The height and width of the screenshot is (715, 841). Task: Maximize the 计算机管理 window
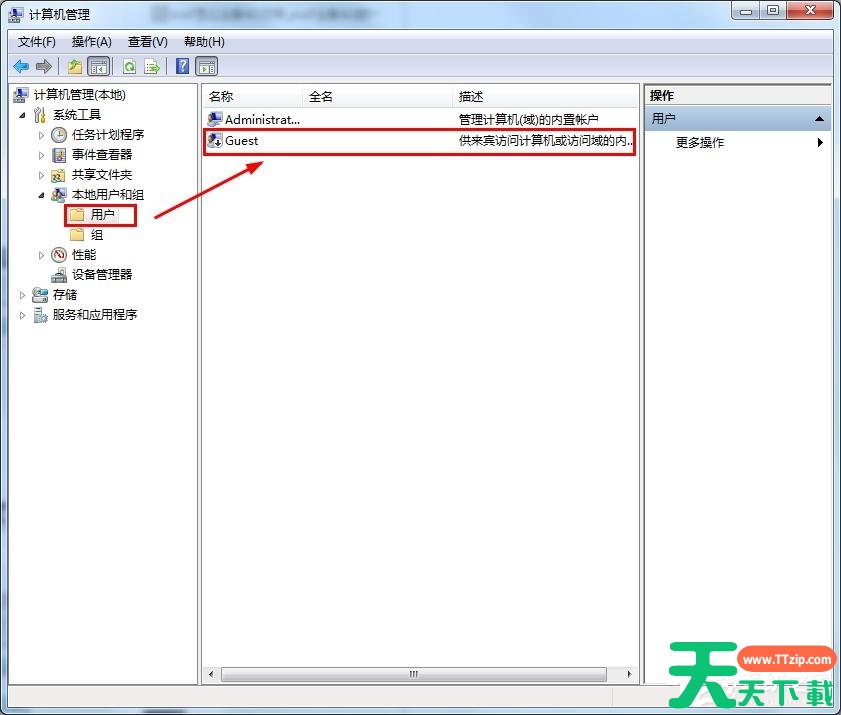point(773,11)
